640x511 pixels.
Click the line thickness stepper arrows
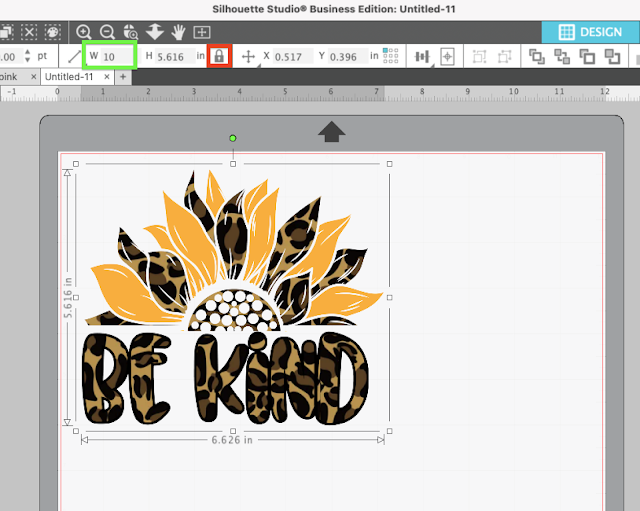tap(27, 56)
